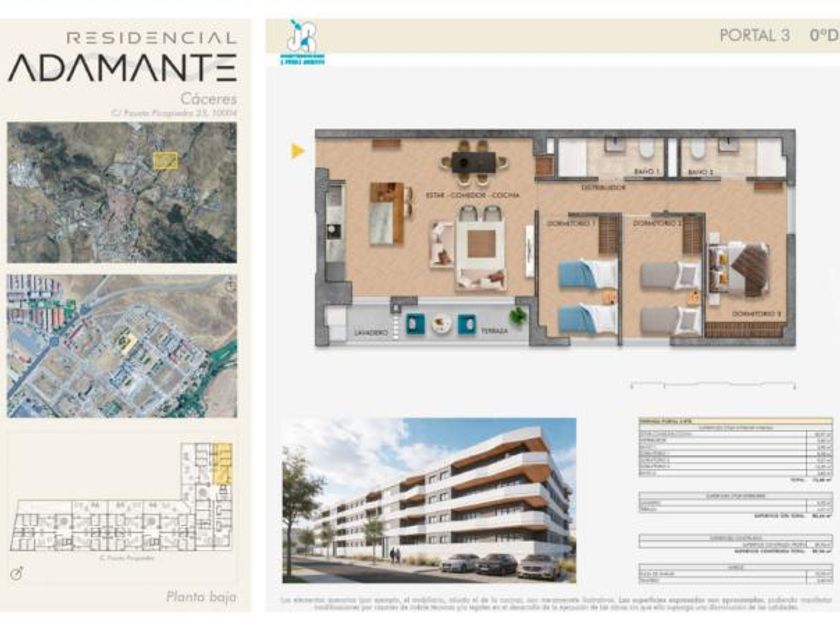Click the yellow entrance arrow beside the floor plan

[298, 151]
